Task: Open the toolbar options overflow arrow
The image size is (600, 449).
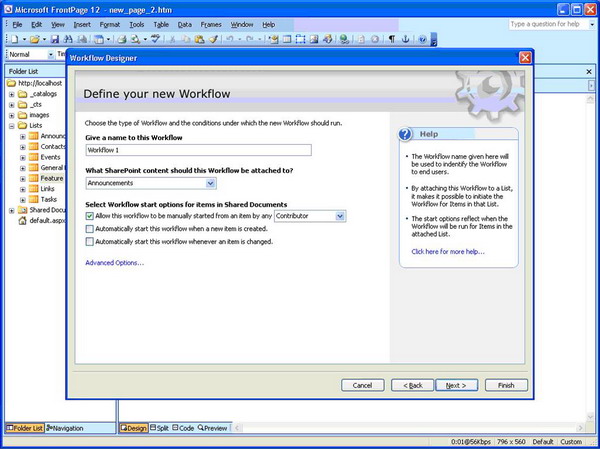Action: 434,39
